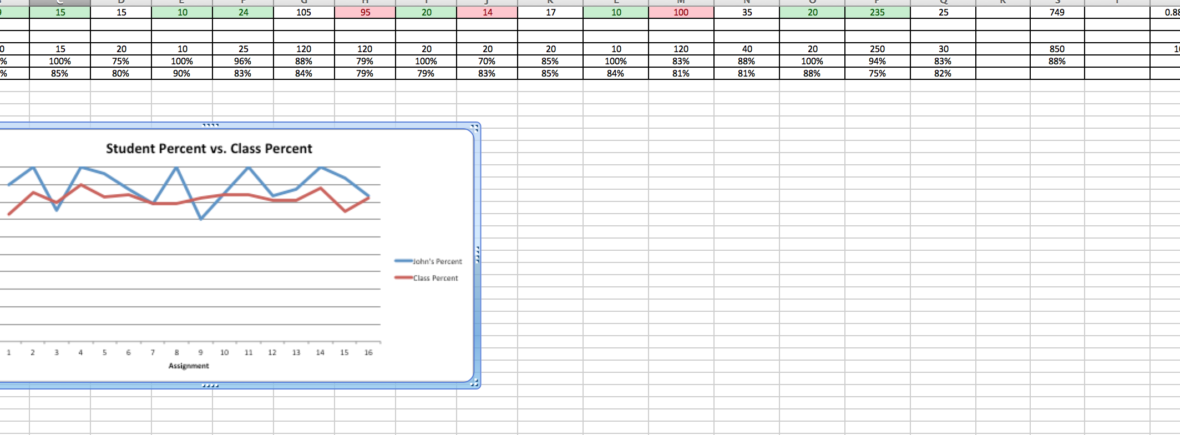Image resolution: width=1180 pixels, height=435 pixels.
Task: Click the John's Percent legend entry
Action: (436, 261)
